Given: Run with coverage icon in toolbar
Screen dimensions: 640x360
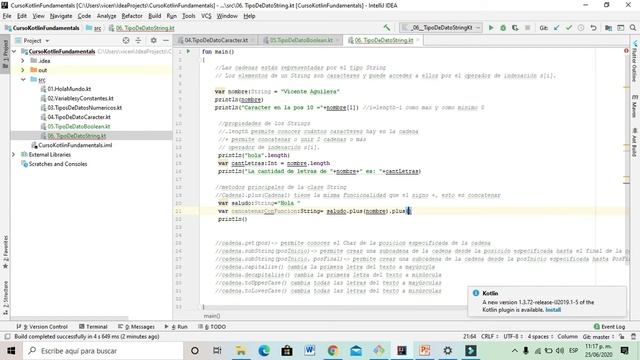Looking at the screenshot, I should coord(515,28).
